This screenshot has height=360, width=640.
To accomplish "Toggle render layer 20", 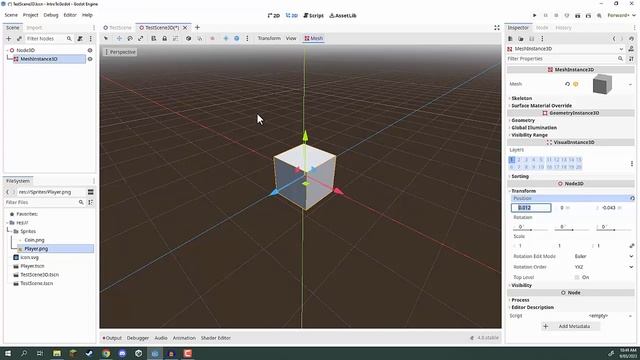I will coord(579,167).
